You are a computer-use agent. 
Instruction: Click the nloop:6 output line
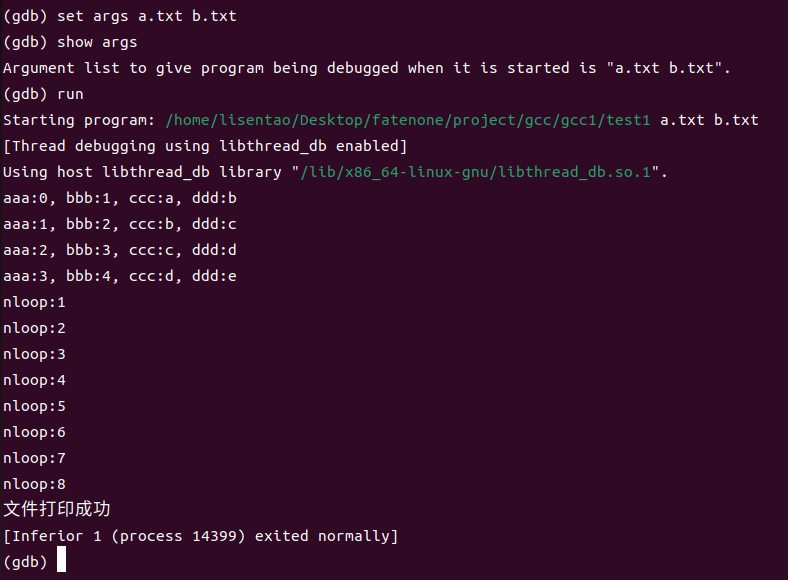[x=34, y=432]
